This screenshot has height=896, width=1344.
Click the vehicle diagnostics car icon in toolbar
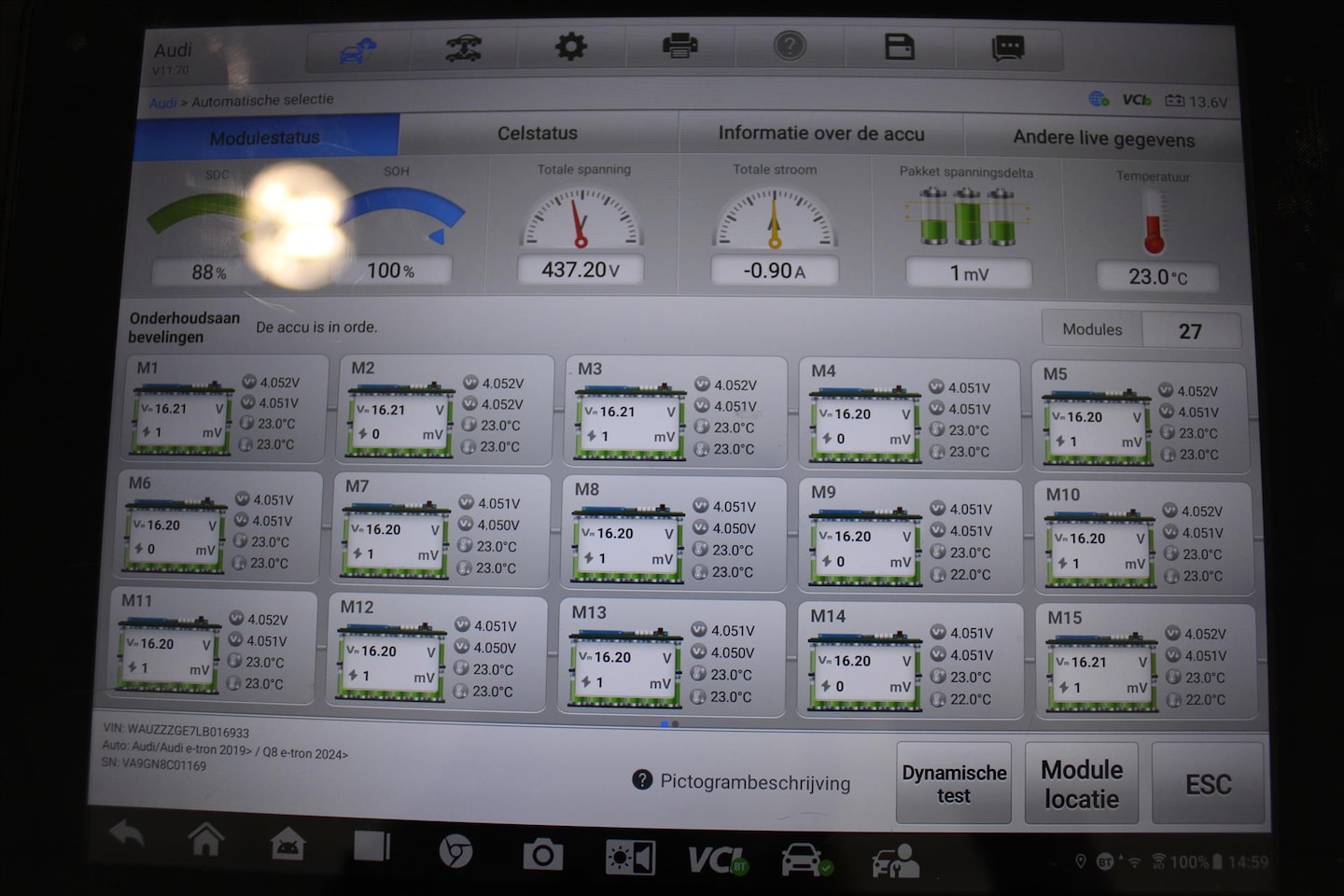click(357, 49)
